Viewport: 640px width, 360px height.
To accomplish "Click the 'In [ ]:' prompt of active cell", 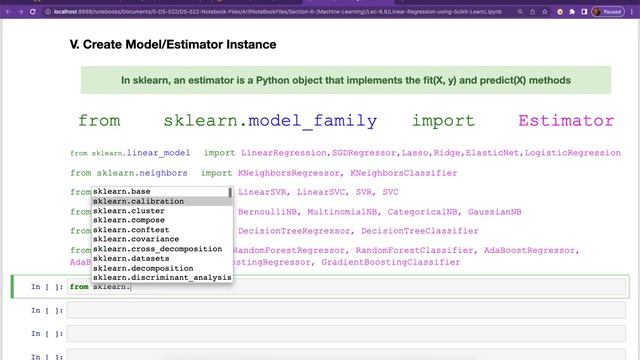I will (47, 287).
